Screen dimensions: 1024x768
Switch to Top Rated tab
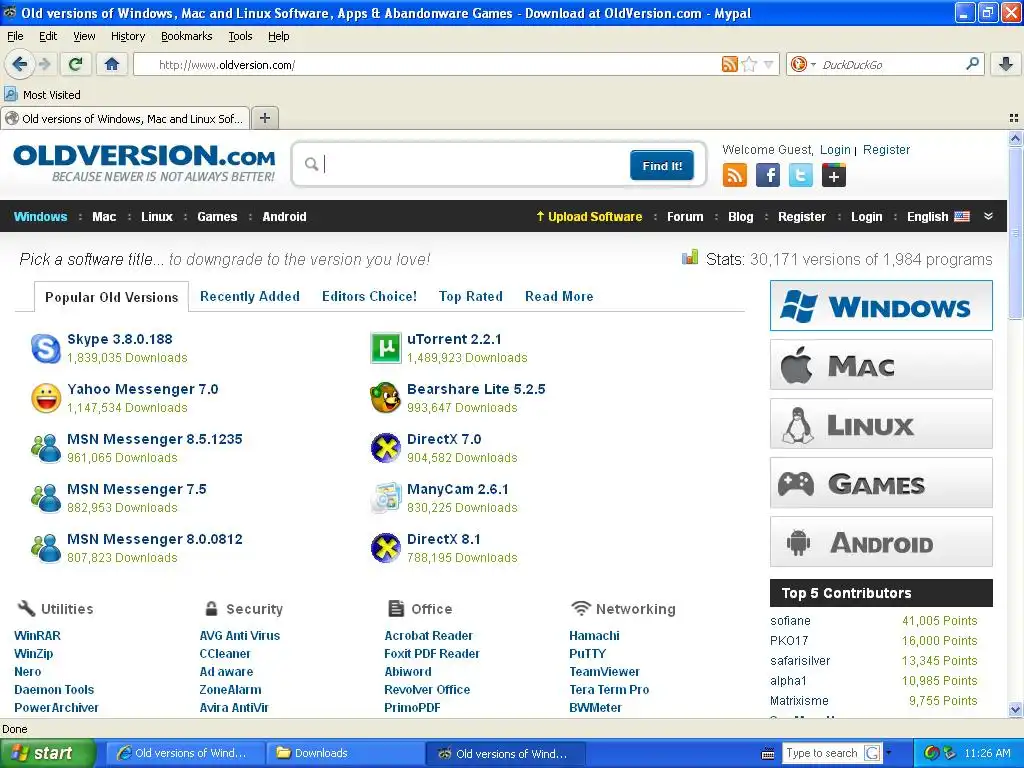pos(471,296)
